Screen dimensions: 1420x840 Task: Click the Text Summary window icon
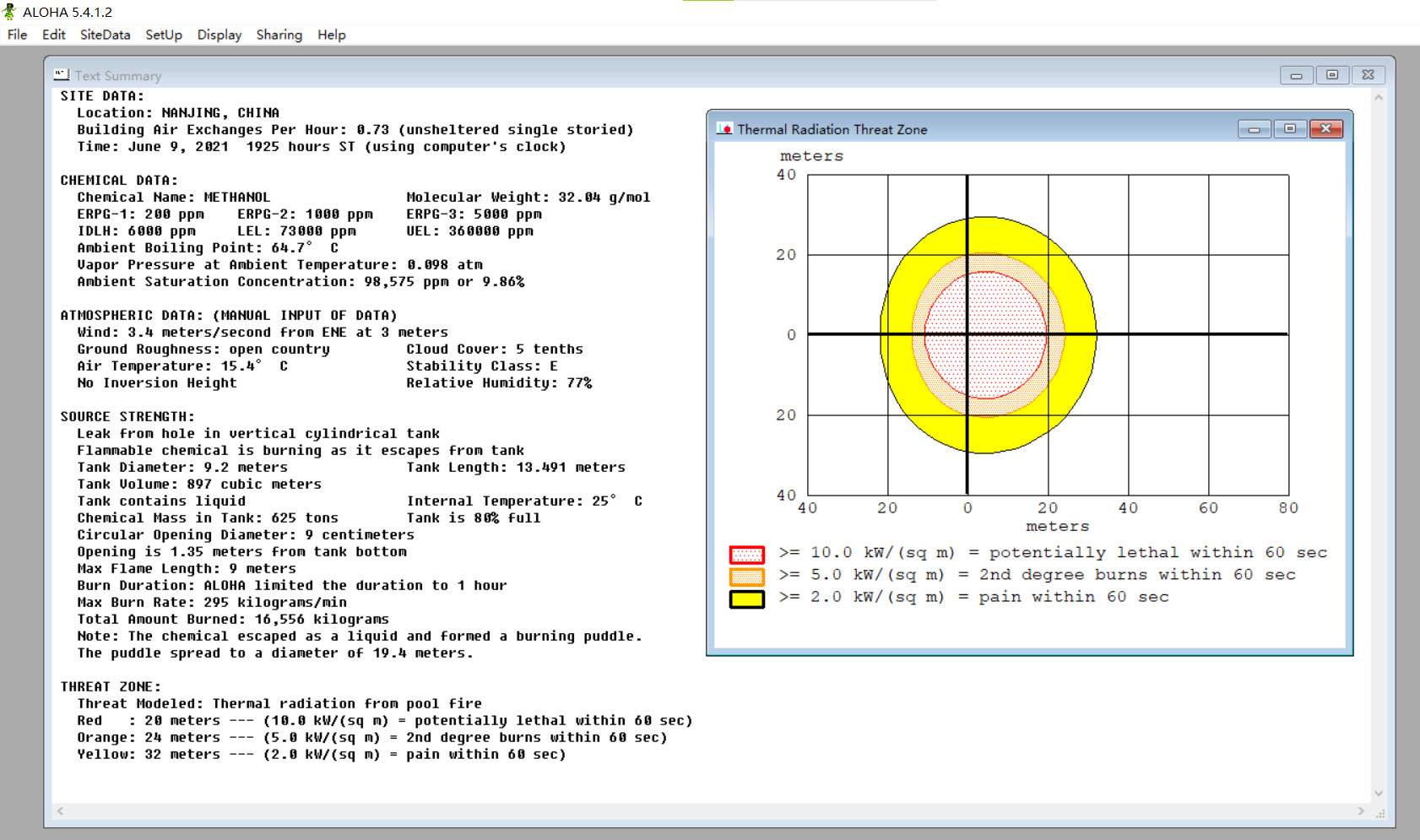pyautogui.click(x=61, y=74)
